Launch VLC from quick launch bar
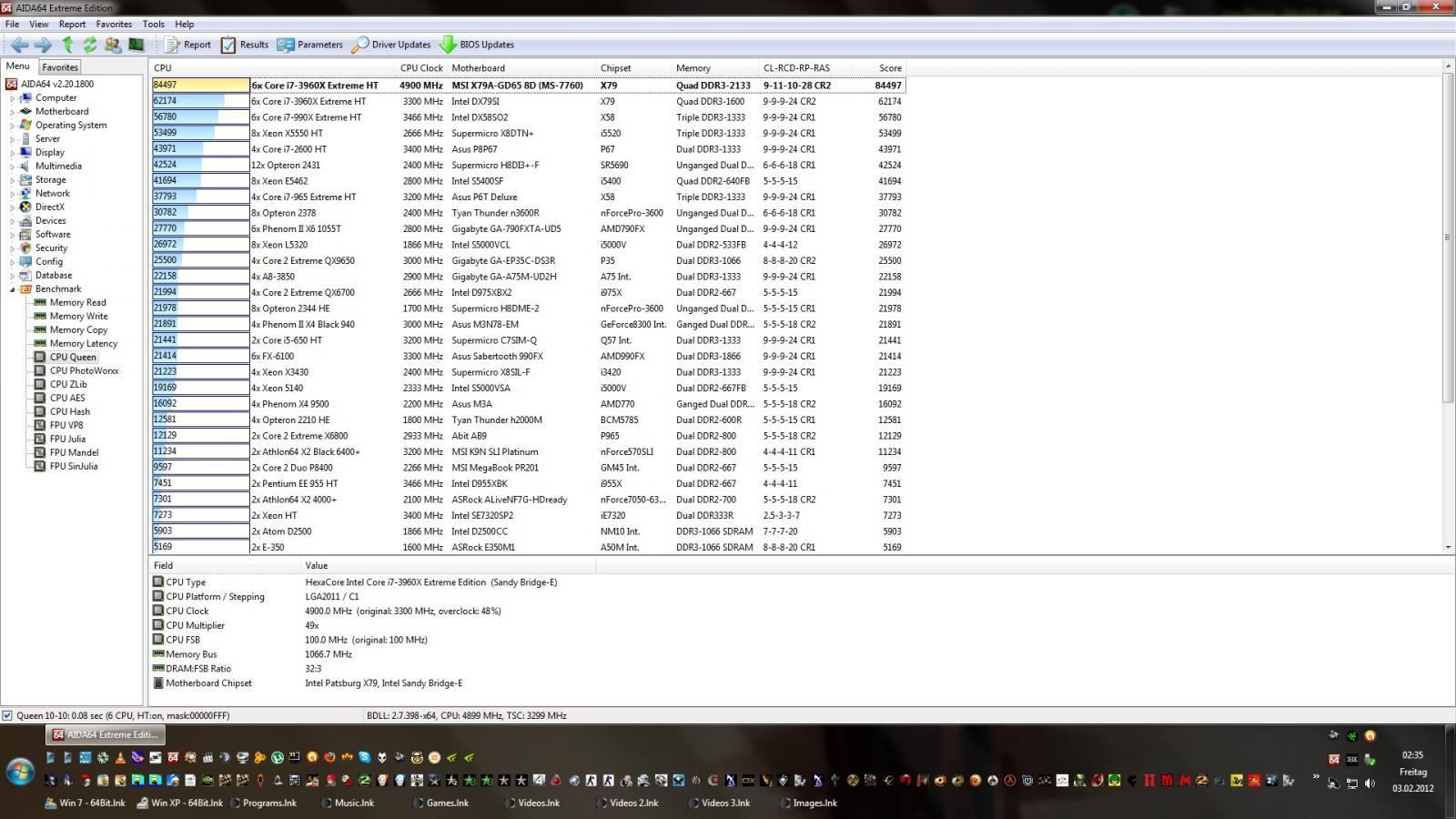The height and width of the screenshot is (819, 1456). [120, 757]
